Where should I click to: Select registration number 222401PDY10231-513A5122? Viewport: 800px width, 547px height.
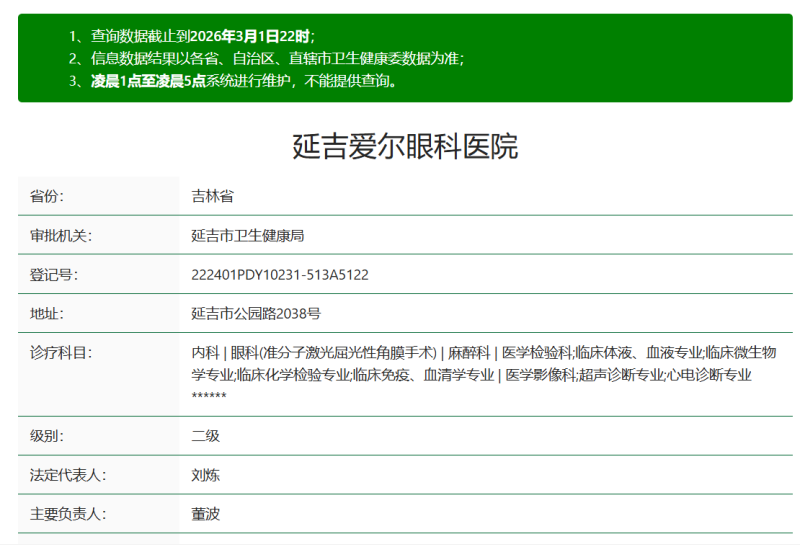point(280,275)
